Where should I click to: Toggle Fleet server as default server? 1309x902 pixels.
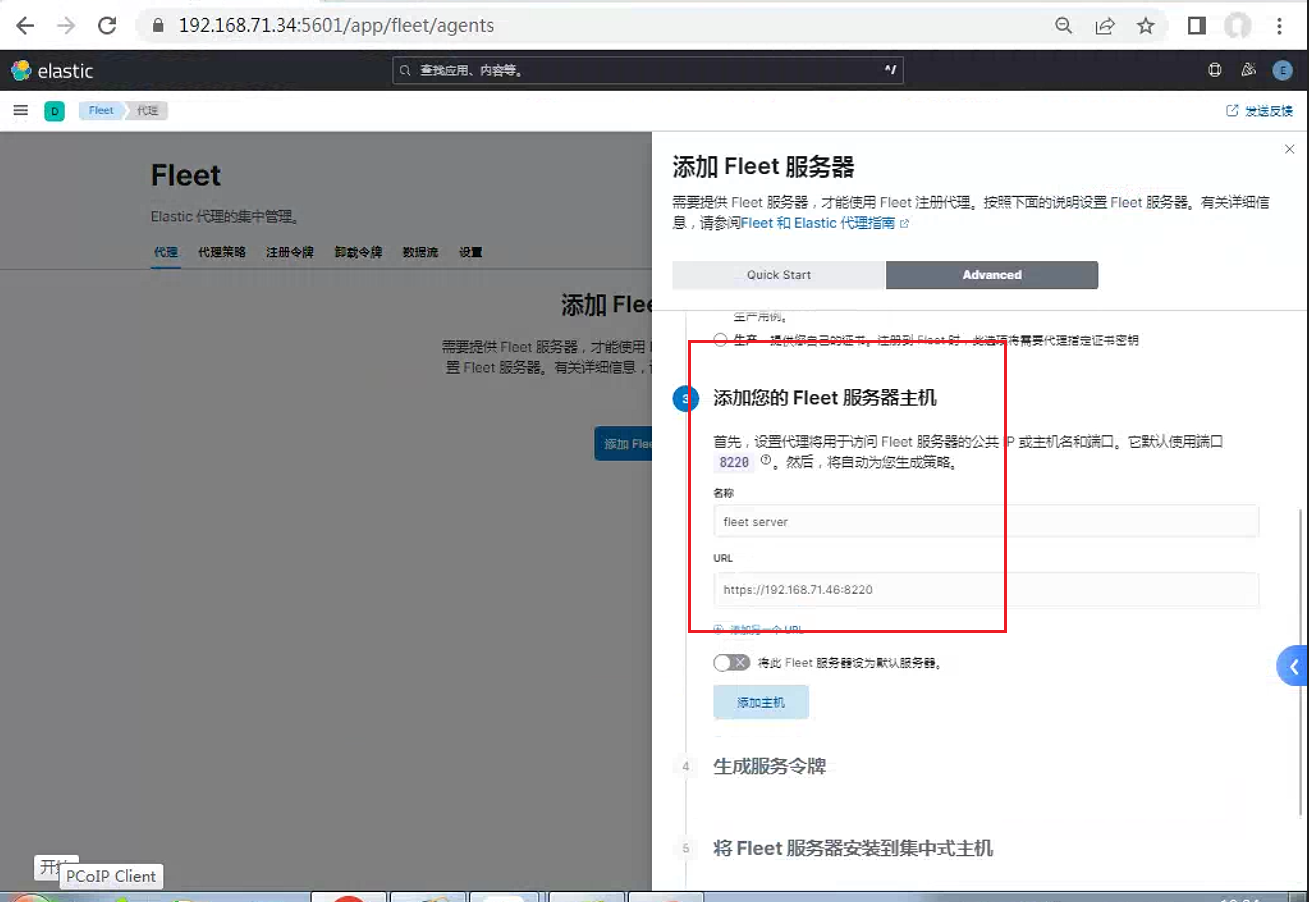pos(731,663)
